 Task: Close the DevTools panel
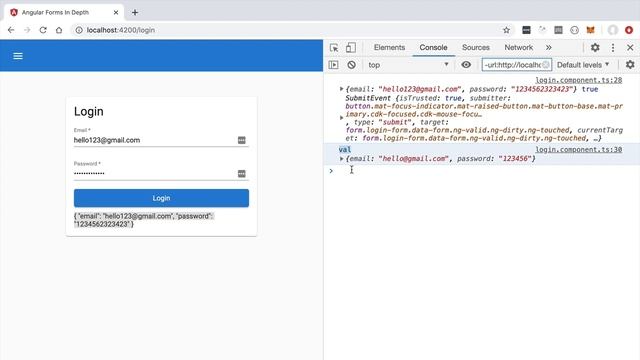point(630,48)
